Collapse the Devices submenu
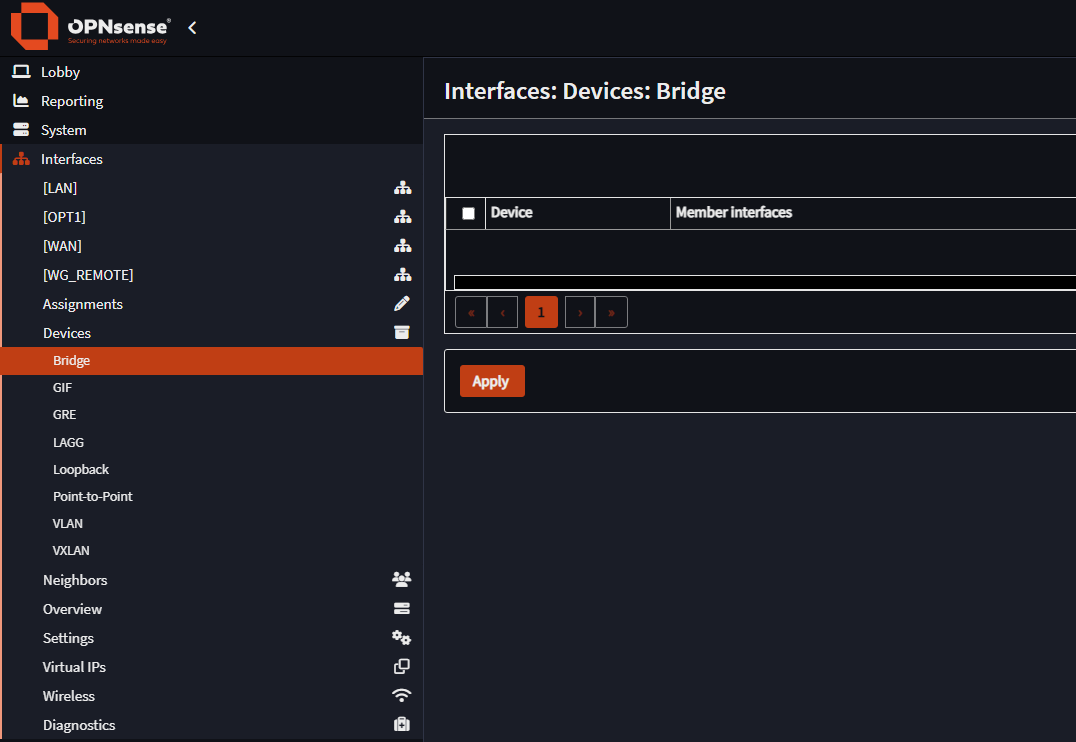This screenshot has height=742, width=1076. pyautogui.click(x=211, y=333)
